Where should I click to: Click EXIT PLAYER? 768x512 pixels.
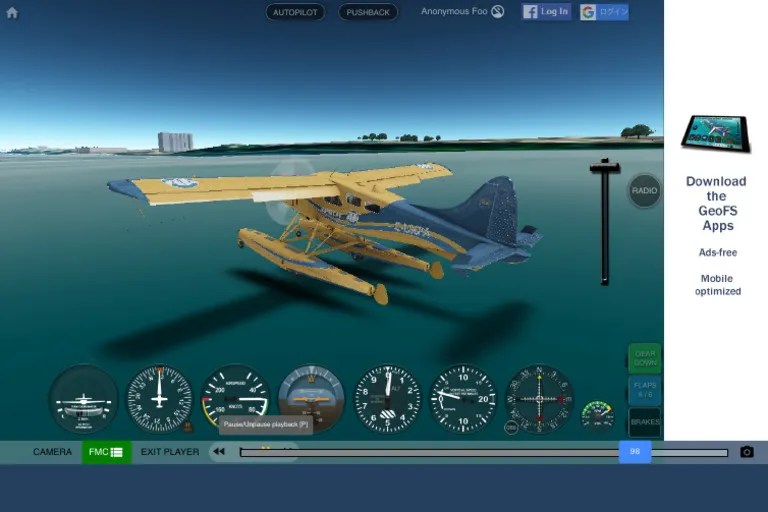point(170,452)
